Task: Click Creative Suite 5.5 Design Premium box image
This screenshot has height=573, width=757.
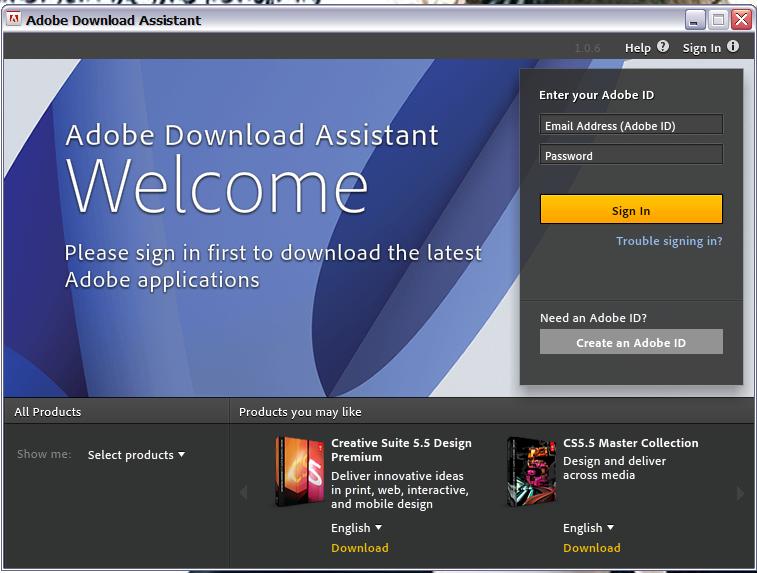Action: tap(299, 472)
